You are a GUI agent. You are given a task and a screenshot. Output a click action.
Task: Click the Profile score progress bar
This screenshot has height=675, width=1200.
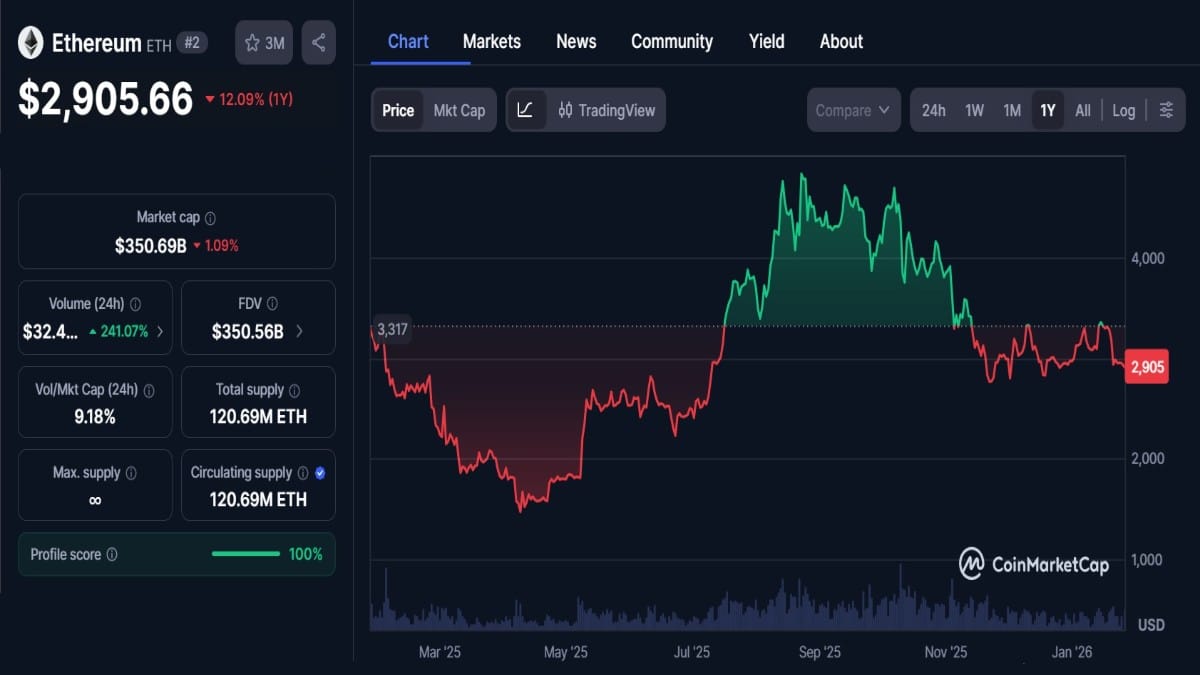[244, 553]
